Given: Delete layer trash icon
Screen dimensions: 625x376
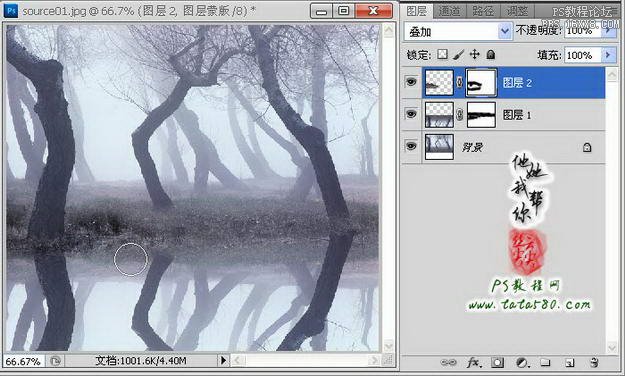Looking at the screenshot, I should tap(594, 362).
